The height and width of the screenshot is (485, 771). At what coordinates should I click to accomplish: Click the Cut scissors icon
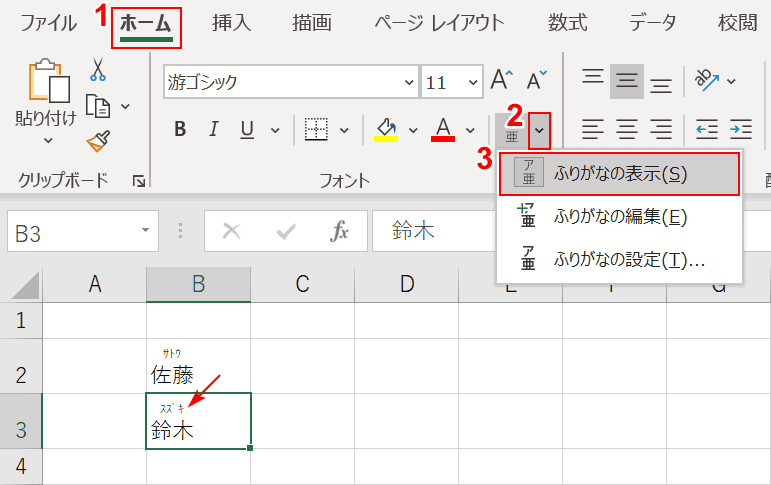point(98,69)
